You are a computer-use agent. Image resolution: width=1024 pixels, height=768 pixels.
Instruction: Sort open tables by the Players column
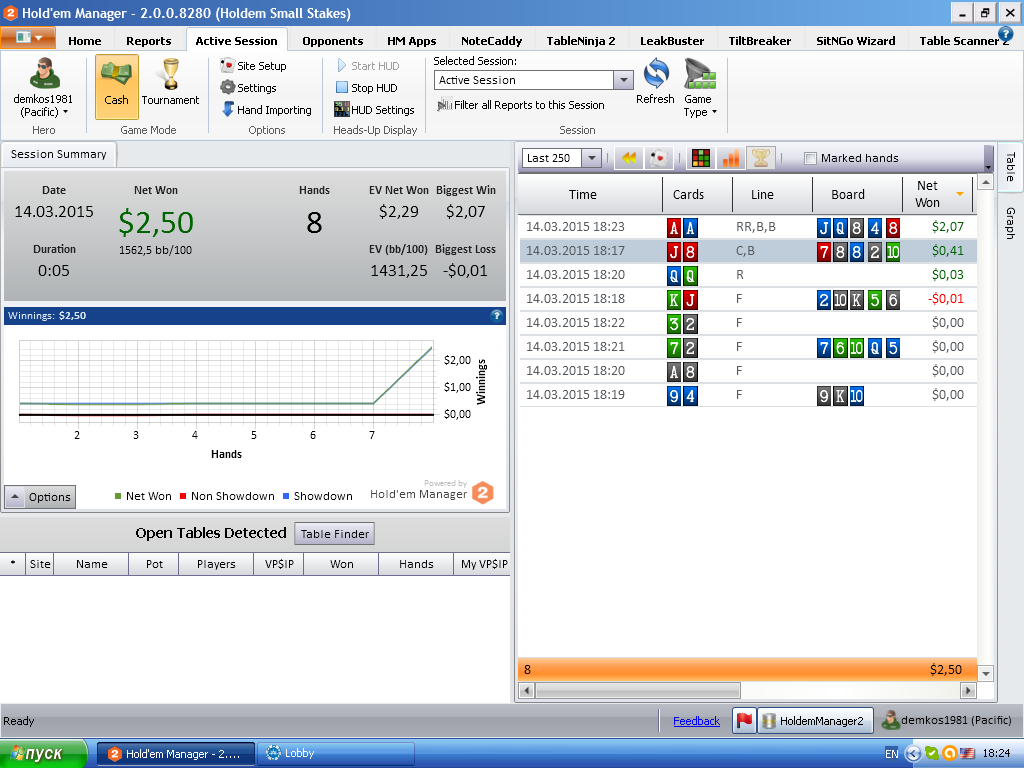tap(216, 564)
